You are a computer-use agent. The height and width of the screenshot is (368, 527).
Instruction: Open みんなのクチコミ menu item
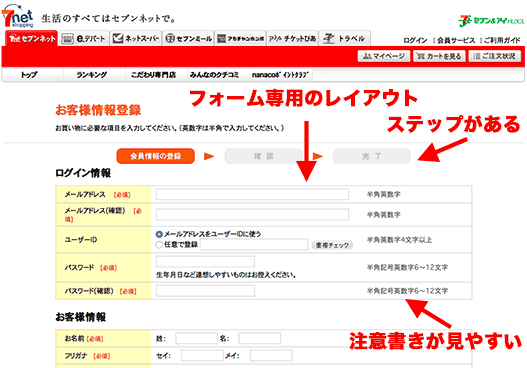[x=214, y=75]
